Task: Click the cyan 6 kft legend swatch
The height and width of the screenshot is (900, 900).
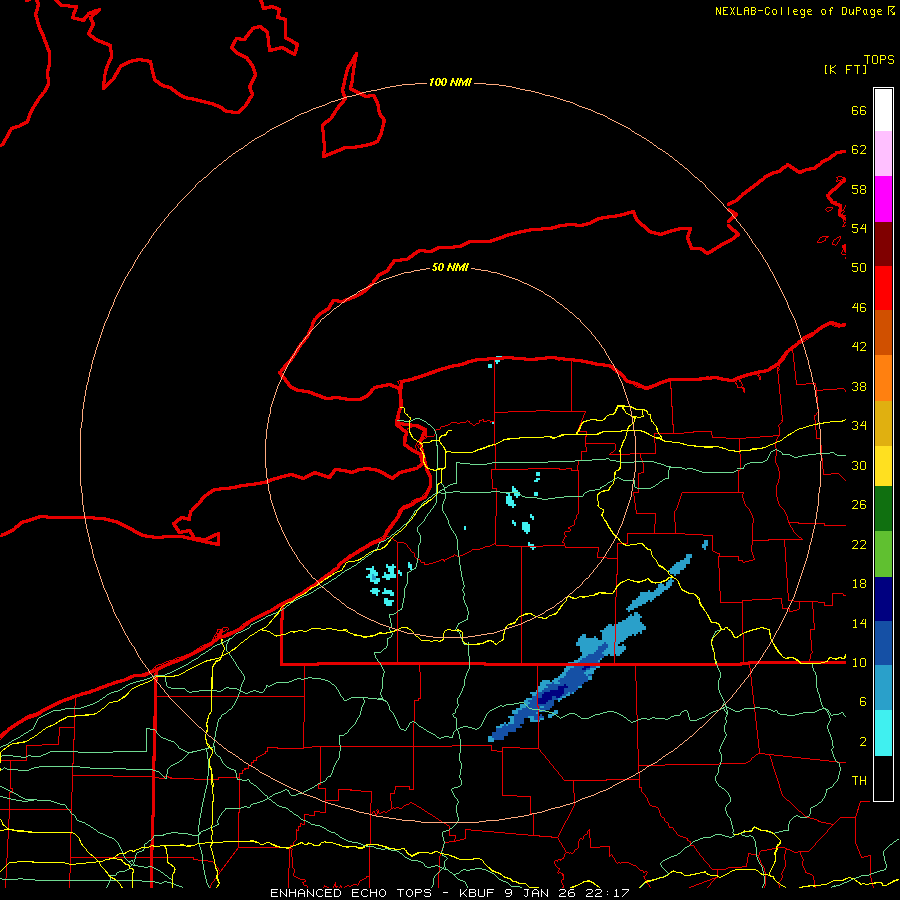Action: coord(883,733)
